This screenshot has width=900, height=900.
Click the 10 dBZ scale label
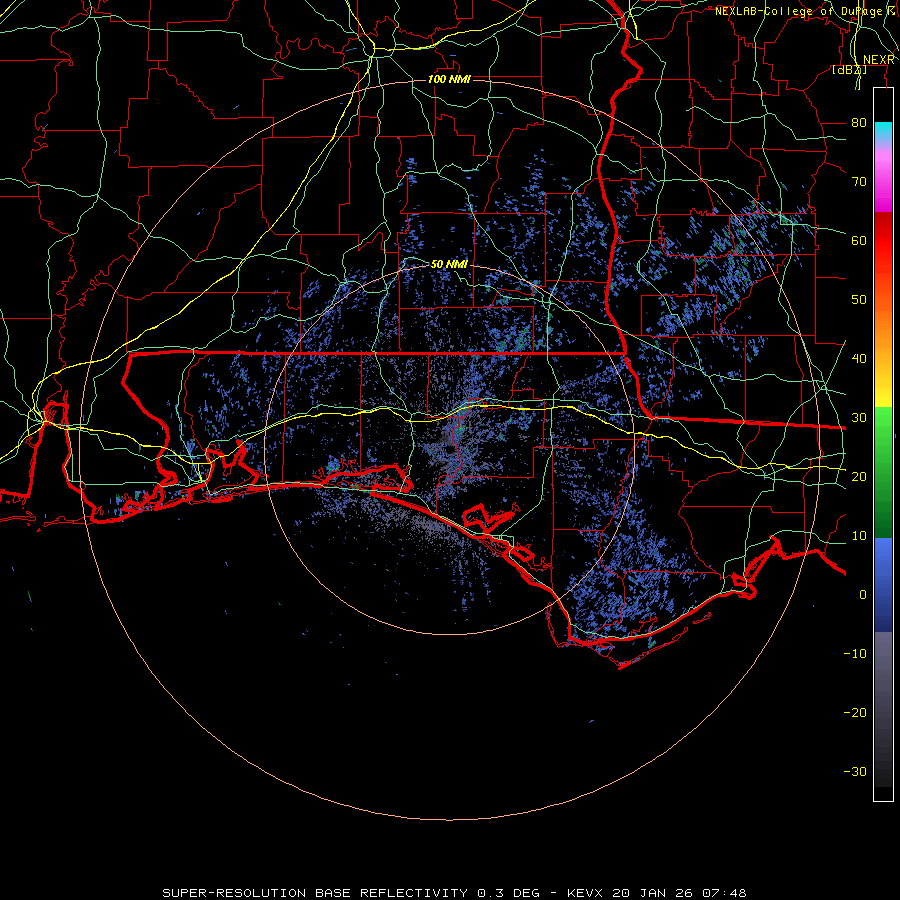point(859,536)
